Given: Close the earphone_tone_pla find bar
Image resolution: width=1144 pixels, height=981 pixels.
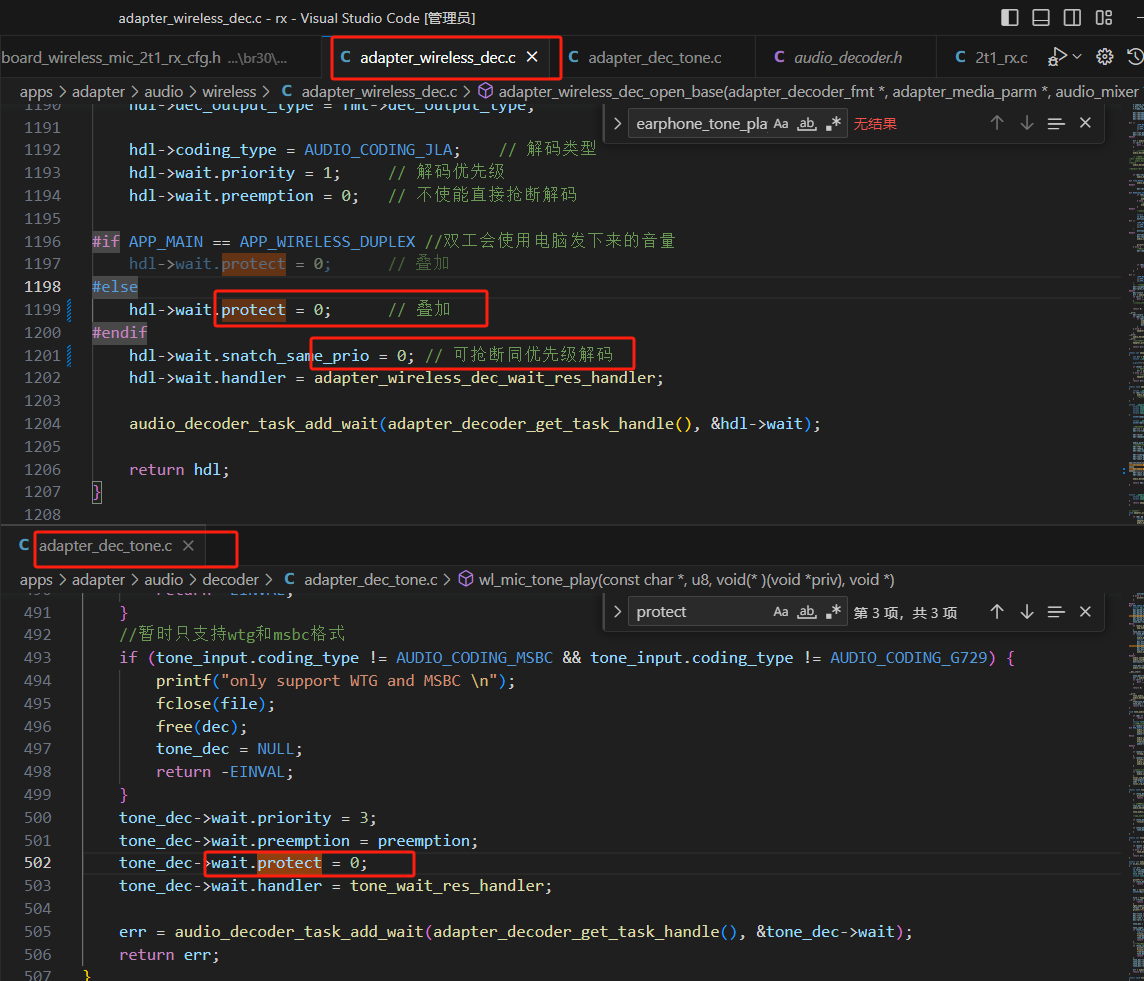Looking at the screenshot, I should 1085,123.
